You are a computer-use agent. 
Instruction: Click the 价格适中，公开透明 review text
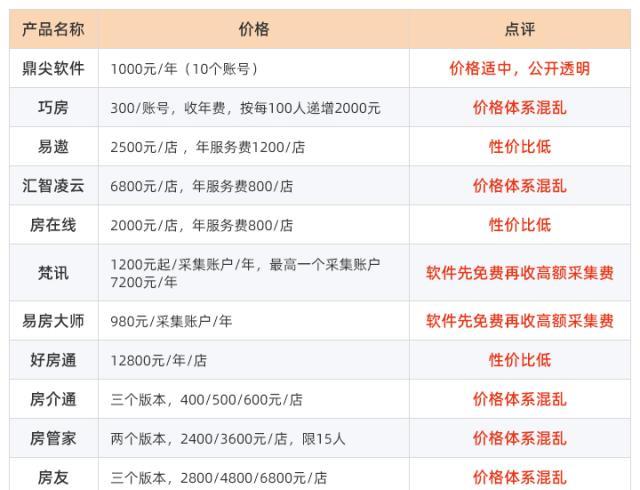[x=520, y=68]
